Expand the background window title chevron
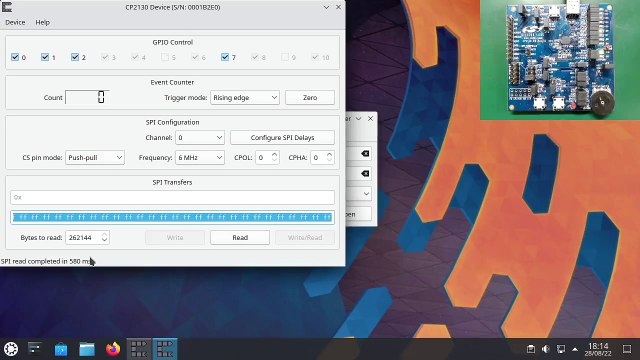This screenshot has width=640, height=360. (x=358, y=119)
